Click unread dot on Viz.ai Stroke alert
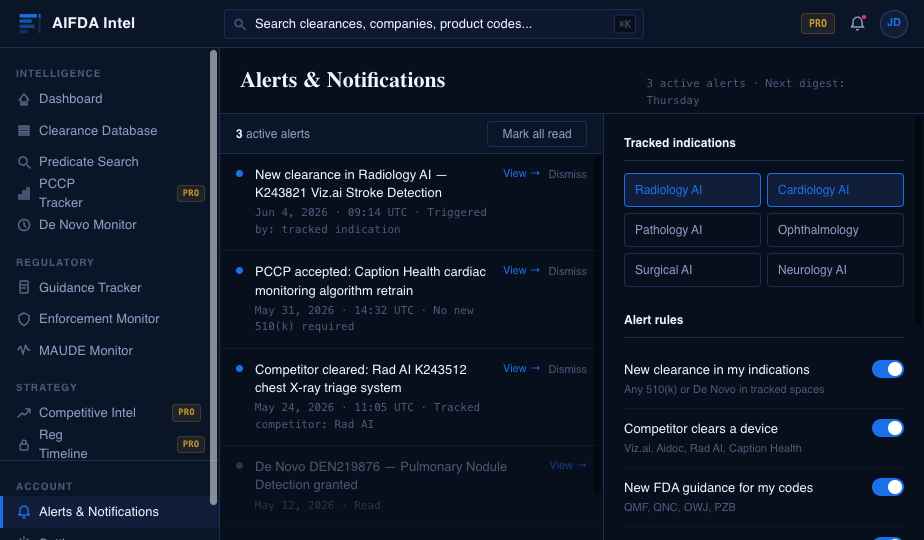 coord(239,173)
